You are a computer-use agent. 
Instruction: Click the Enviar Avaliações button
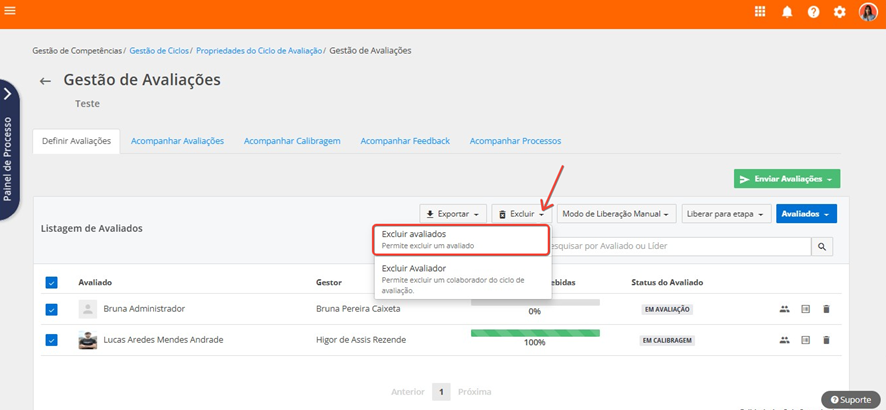(787, 179)
